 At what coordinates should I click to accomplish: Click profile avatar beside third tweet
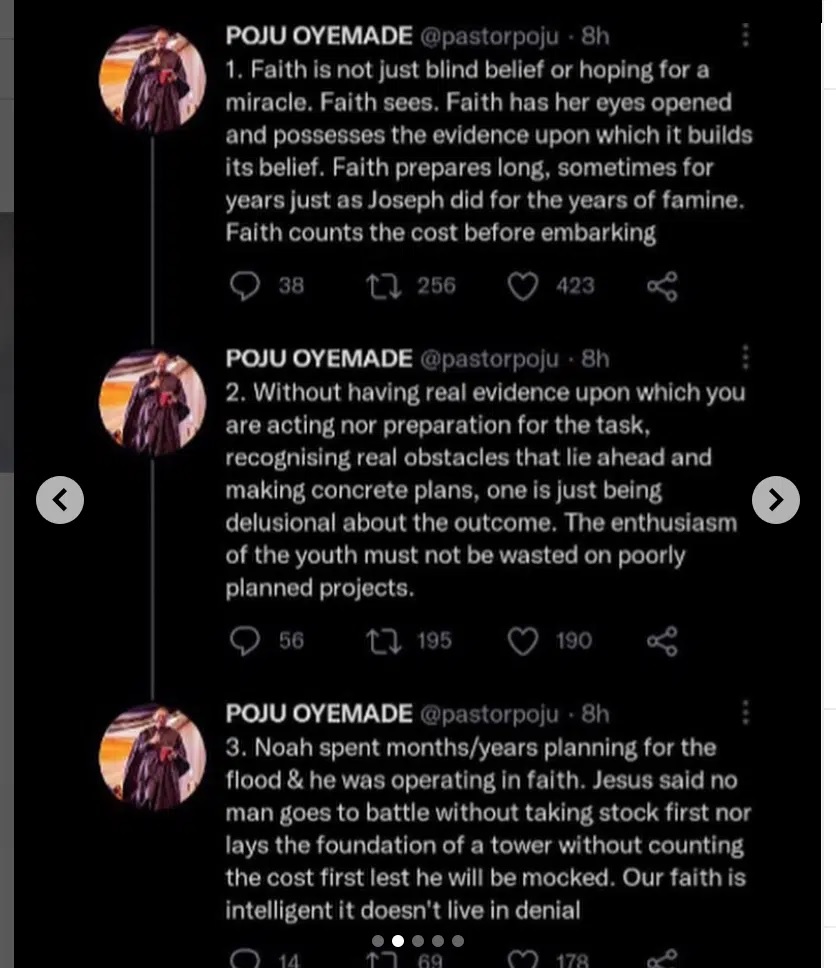point(153,756)
